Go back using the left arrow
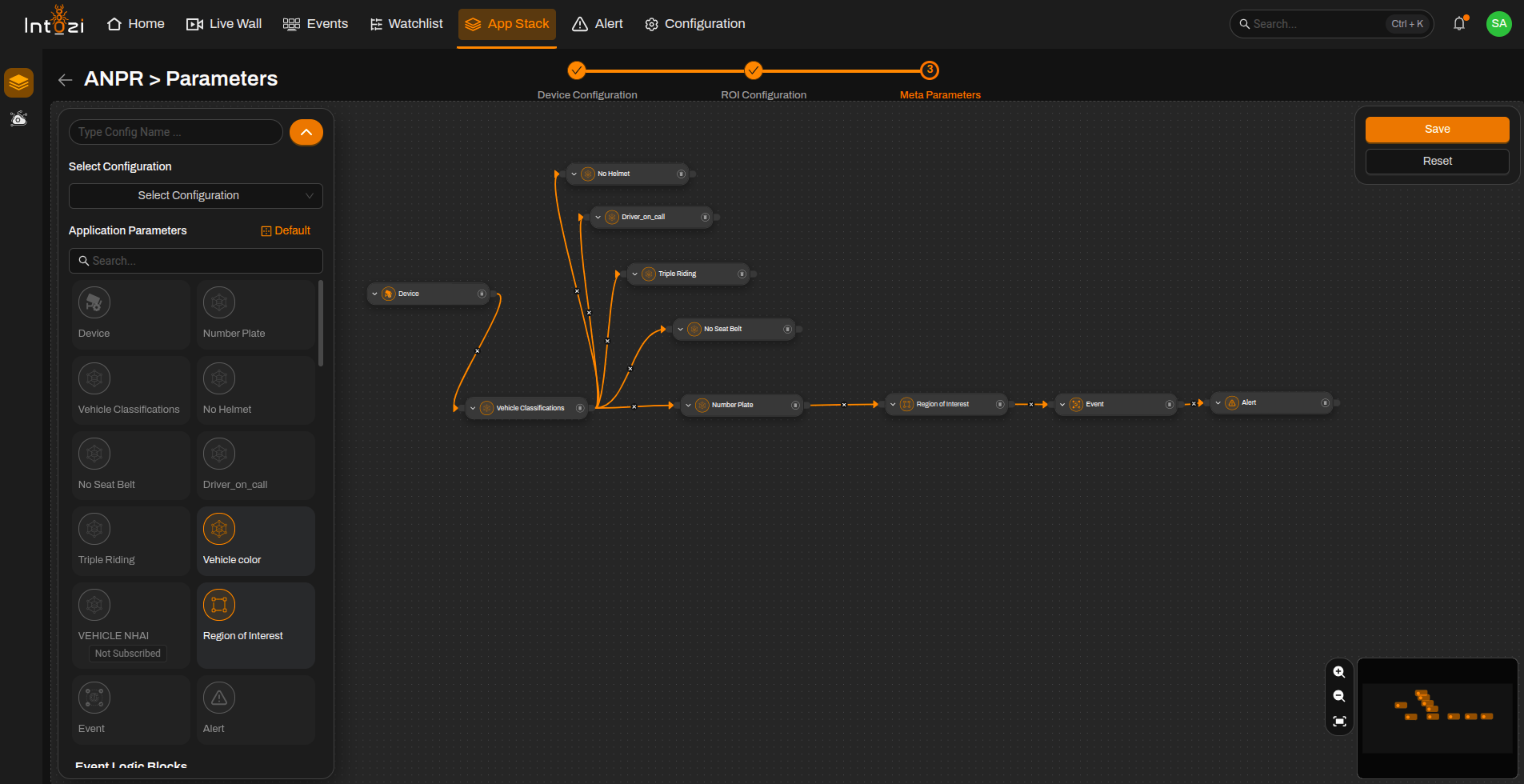 tap(66, 79)
